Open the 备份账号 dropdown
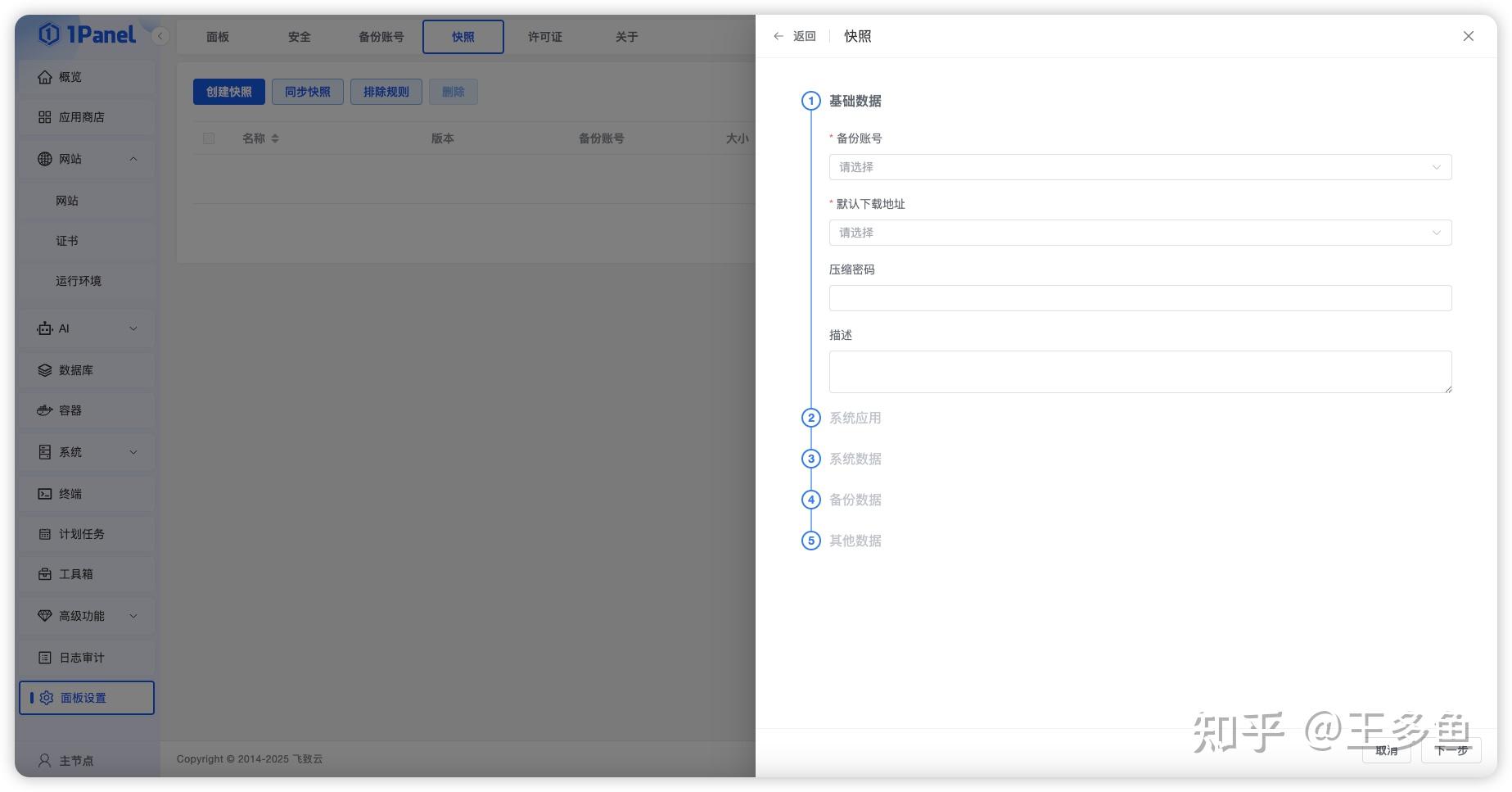The image size is (1512, 792). click(1140, 167)
